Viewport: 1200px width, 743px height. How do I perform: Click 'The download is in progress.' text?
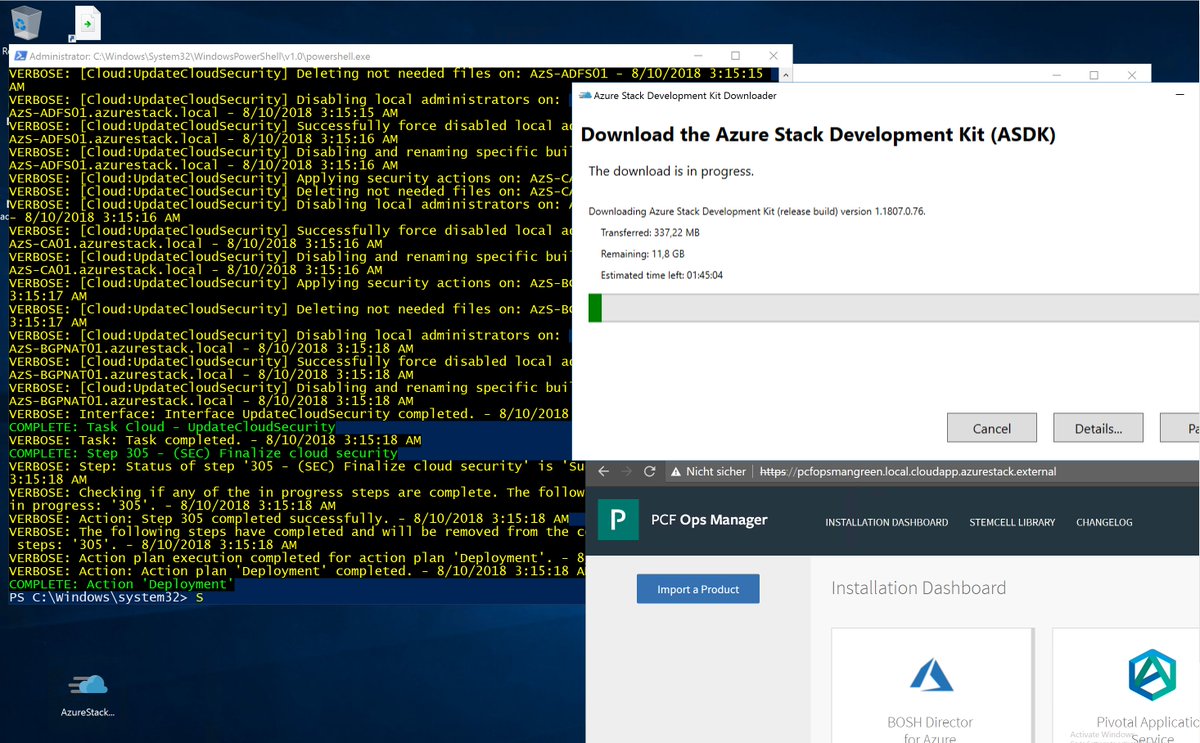pos(671,171)
